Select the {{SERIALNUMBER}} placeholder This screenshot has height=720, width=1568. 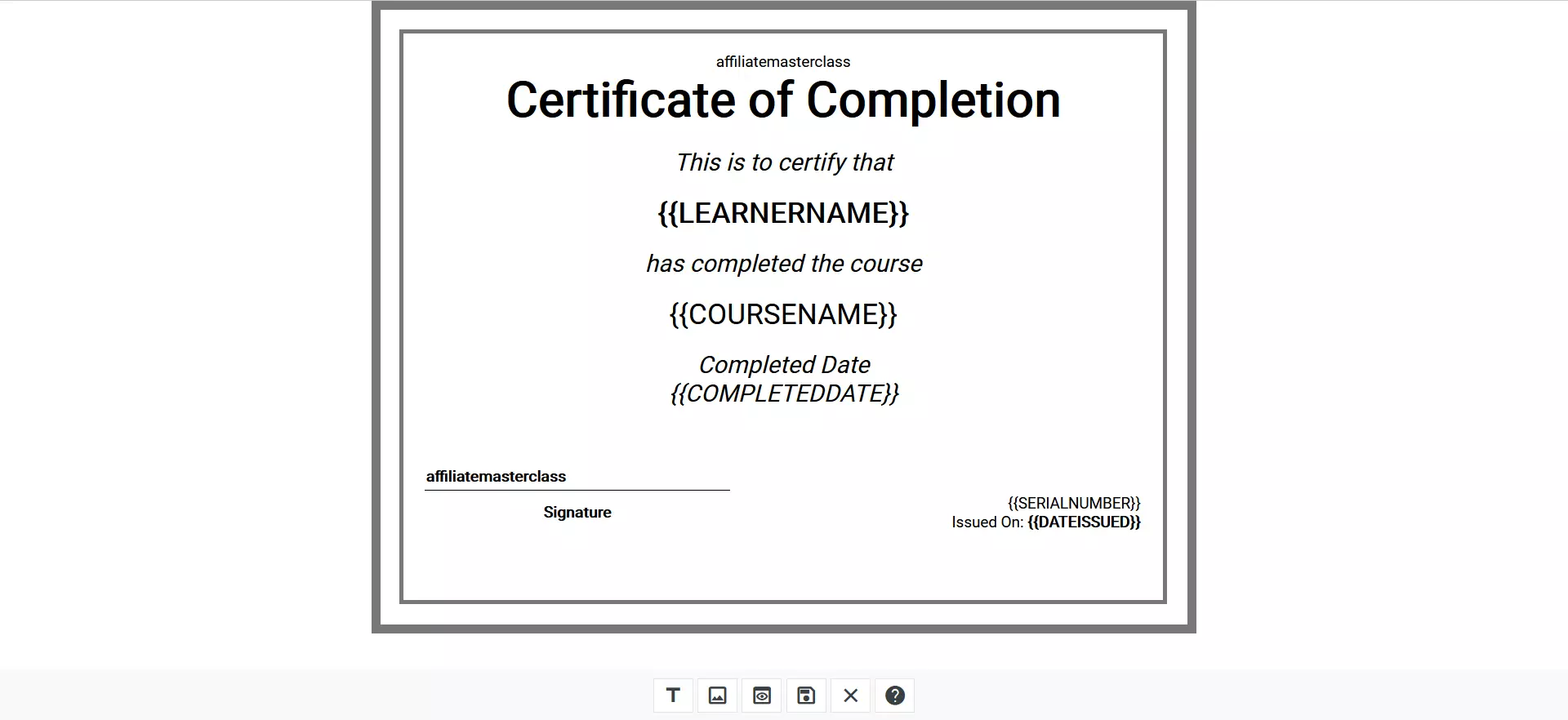[1074, 504]
